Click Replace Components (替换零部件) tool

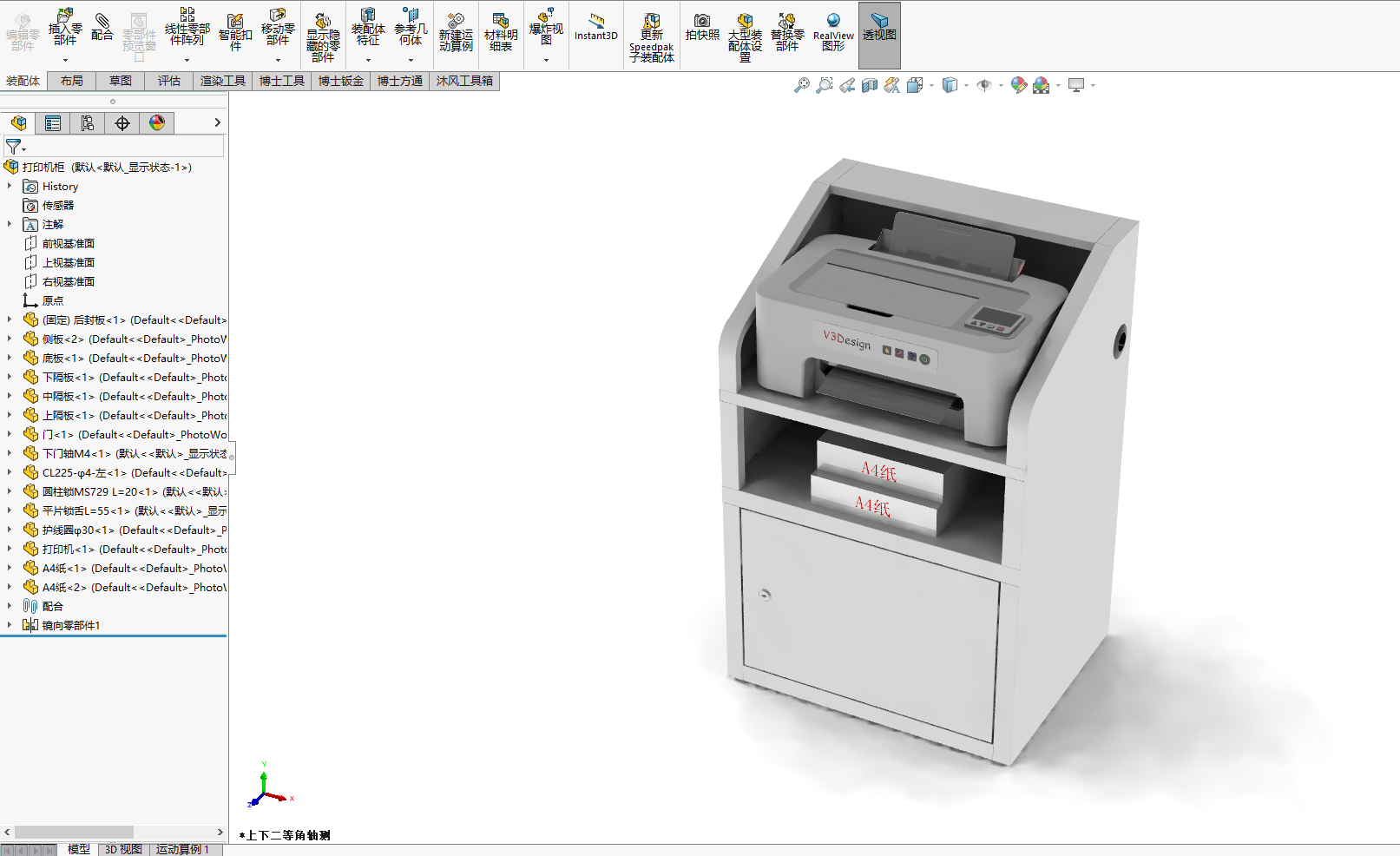pos(787,32)
